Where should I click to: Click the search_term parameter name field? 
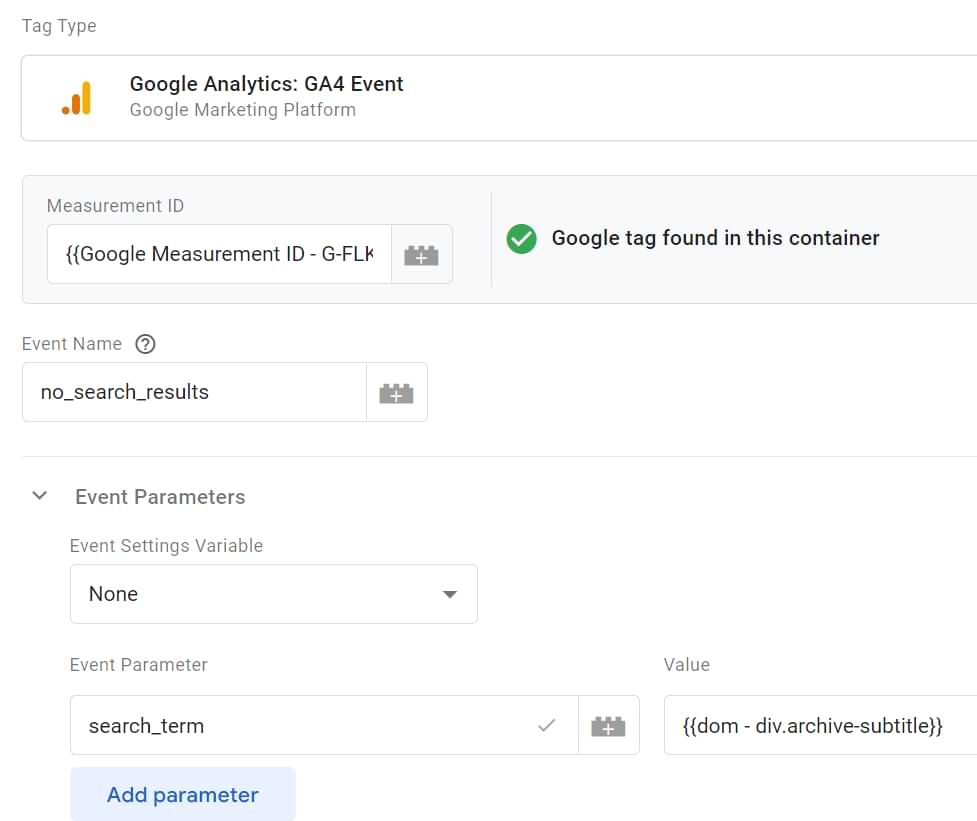(x=324, y=726)
